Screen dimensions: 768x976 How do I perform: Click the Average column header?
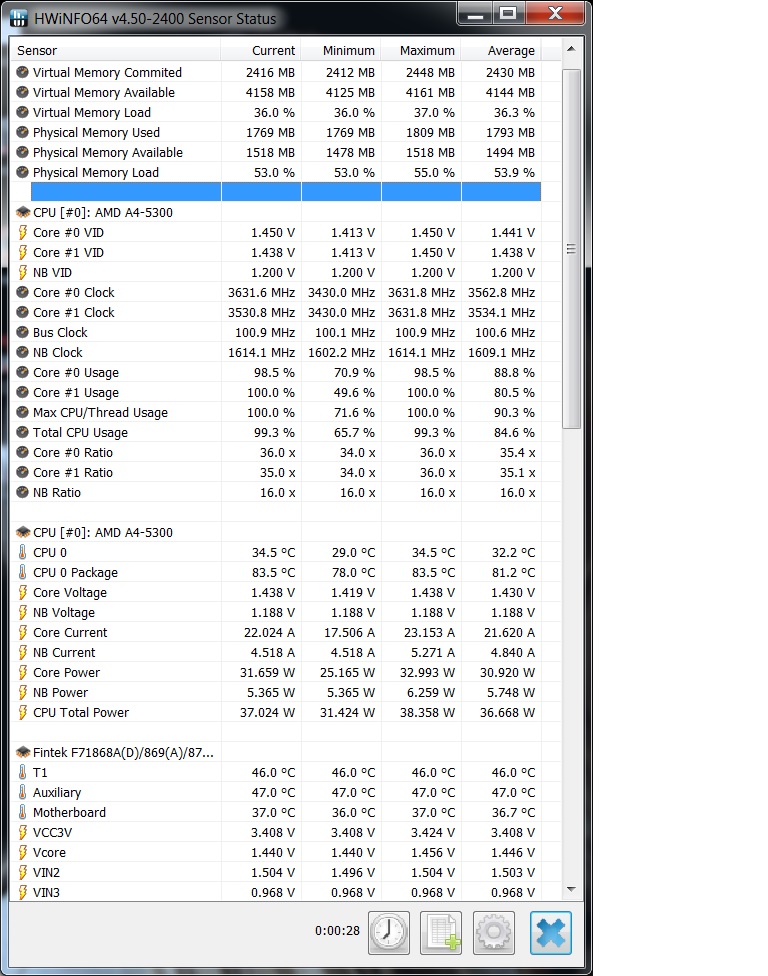[x=502, y=50]
